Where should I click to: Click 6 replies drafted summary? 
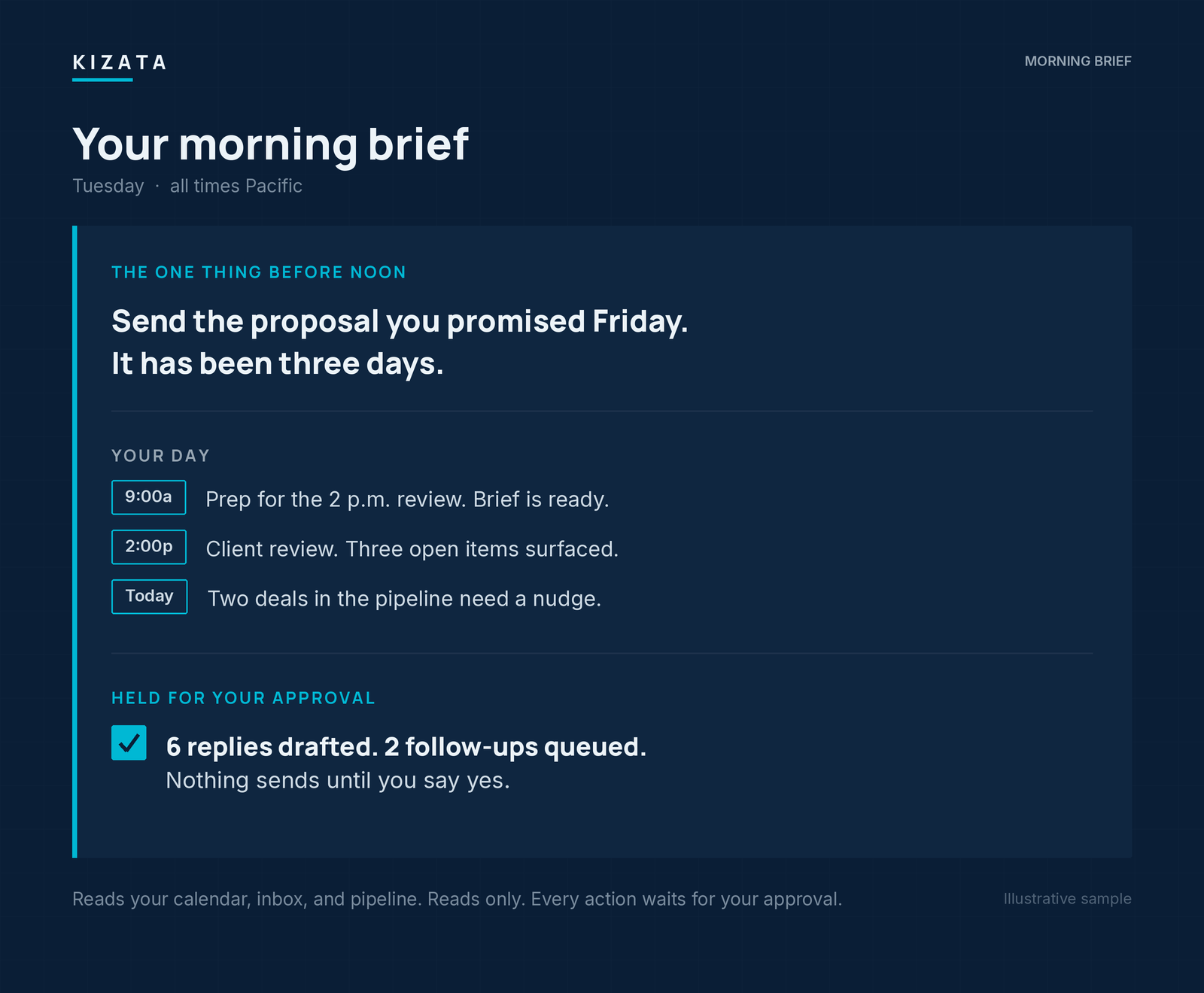pos(406,747)
